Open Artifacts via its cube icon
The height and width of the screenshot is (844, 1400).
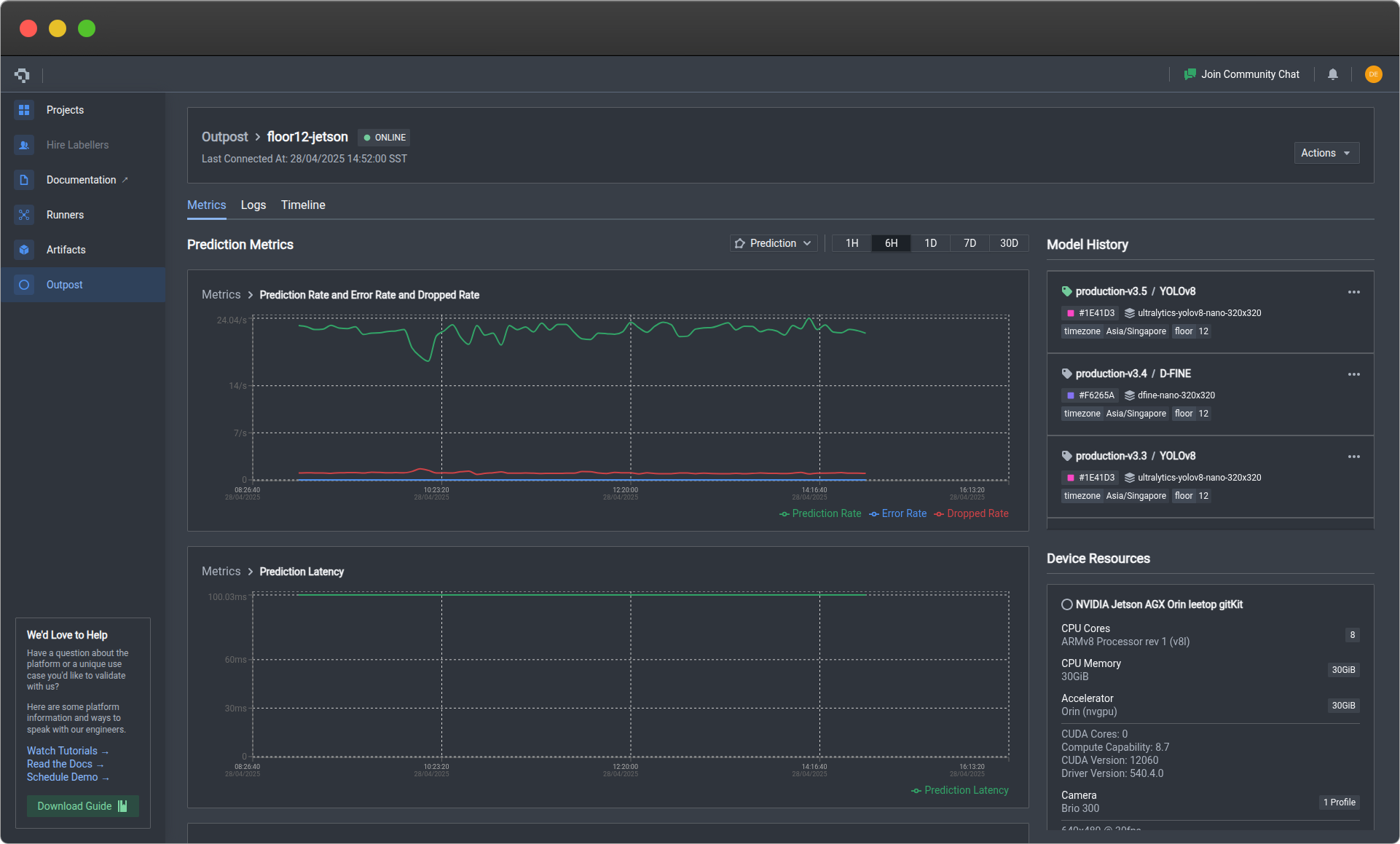click(24, 250)
